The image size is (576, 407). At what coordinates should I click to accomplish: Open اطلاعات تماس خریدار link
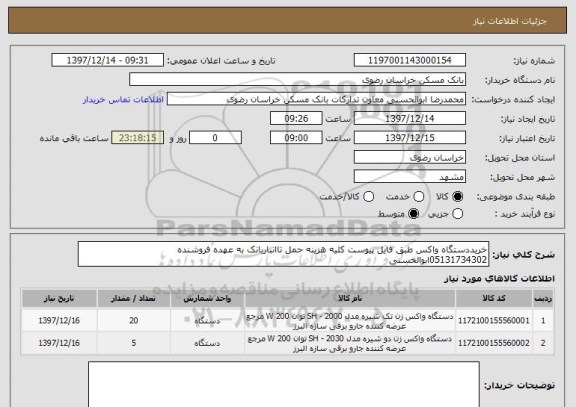coord(123,100)
